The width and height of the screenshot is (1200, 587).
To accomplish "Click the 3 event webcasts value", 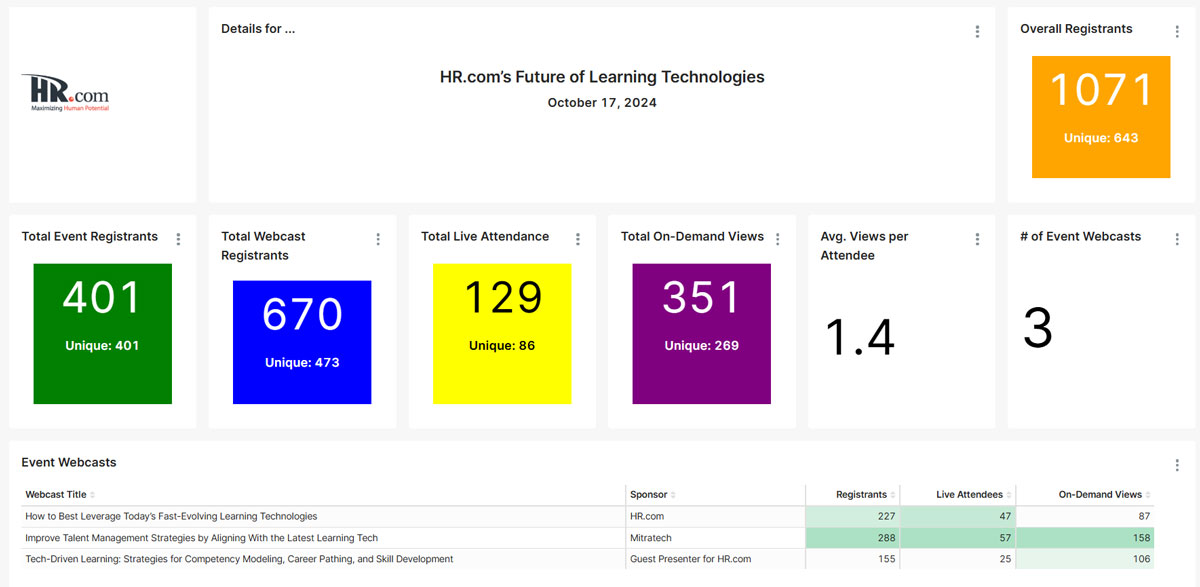I will click(x=1038, y=328).
